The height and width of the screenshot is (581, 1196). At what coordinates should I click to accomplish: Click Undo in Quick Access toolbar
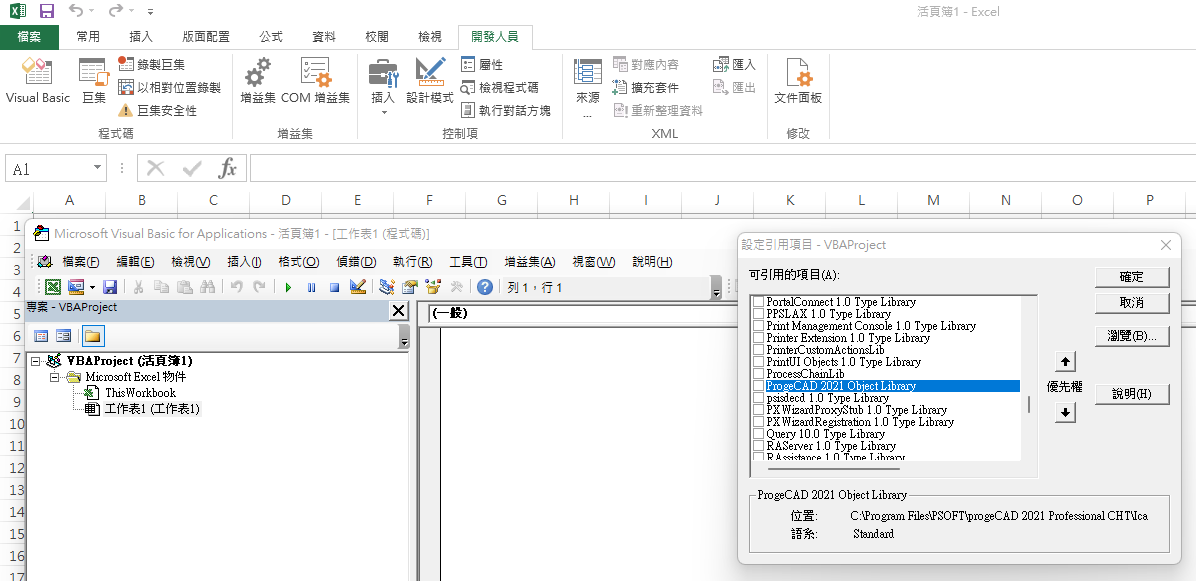76,11
